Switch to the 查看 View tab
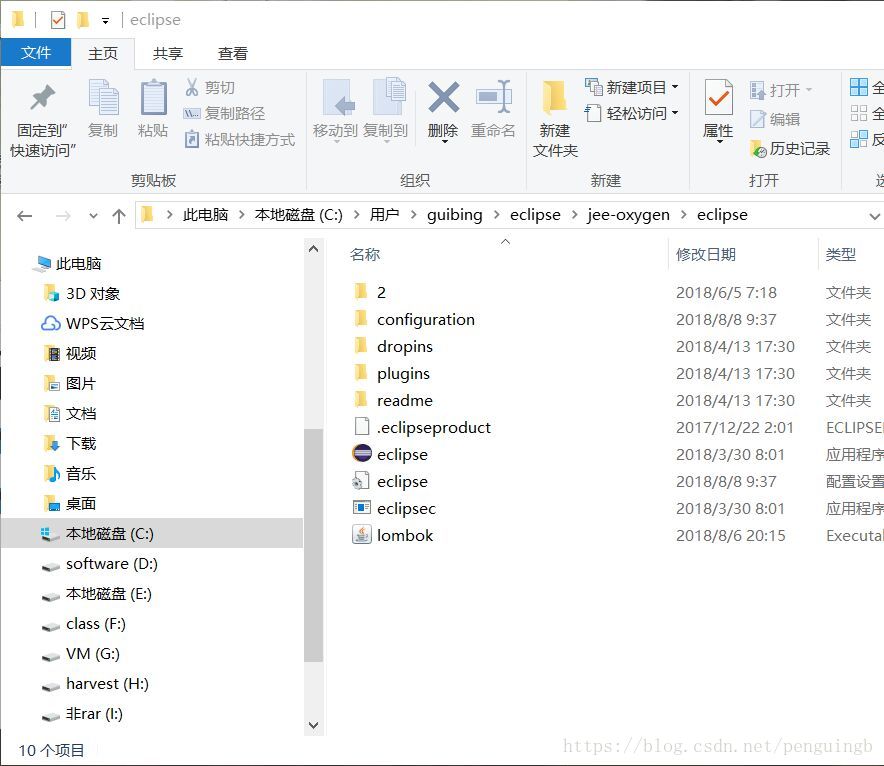The width and height of the screenshot is (884, 766). pos(233,54)
